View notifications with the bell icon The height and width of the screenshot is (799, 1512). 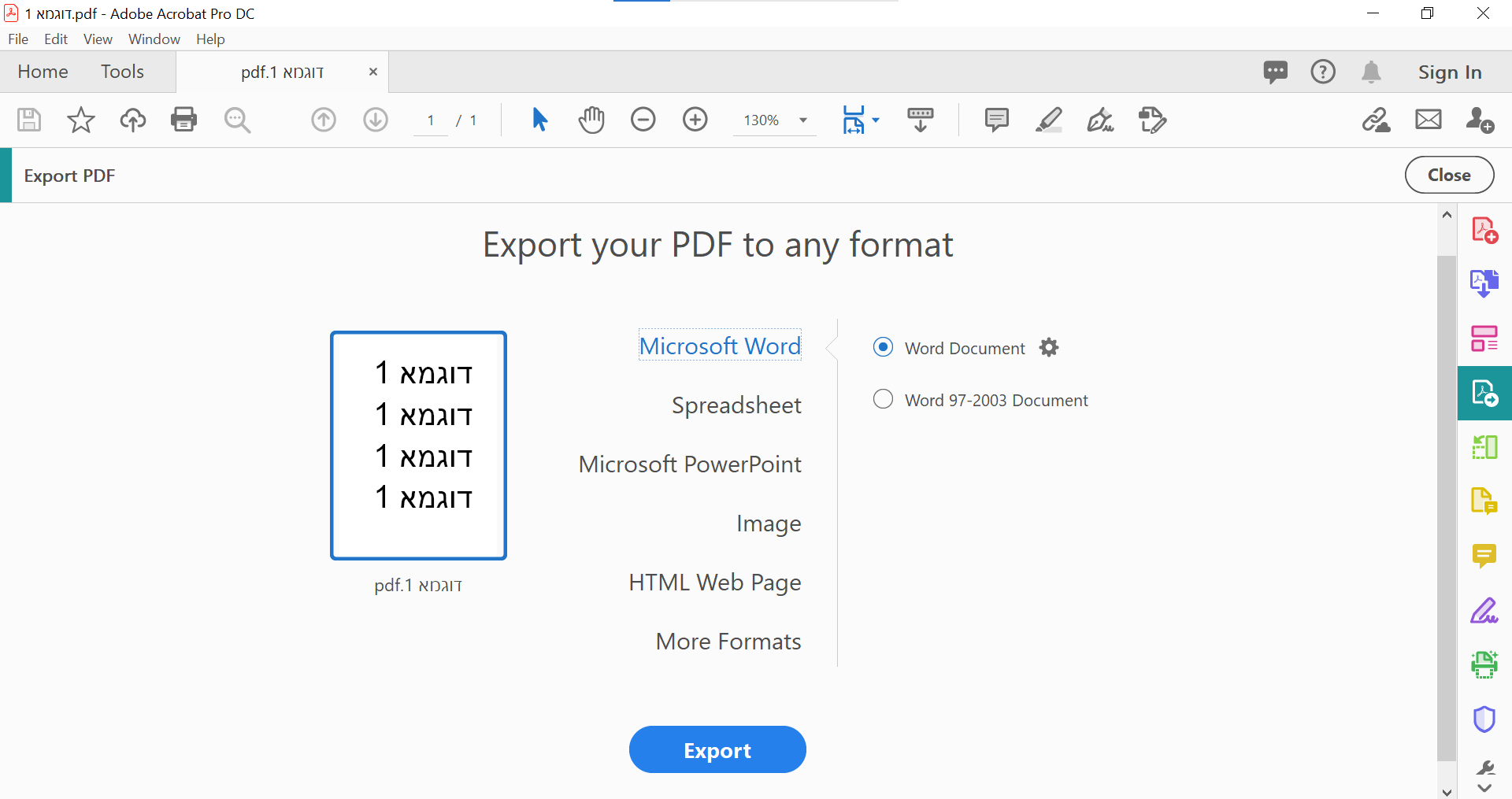point(1371,72)
